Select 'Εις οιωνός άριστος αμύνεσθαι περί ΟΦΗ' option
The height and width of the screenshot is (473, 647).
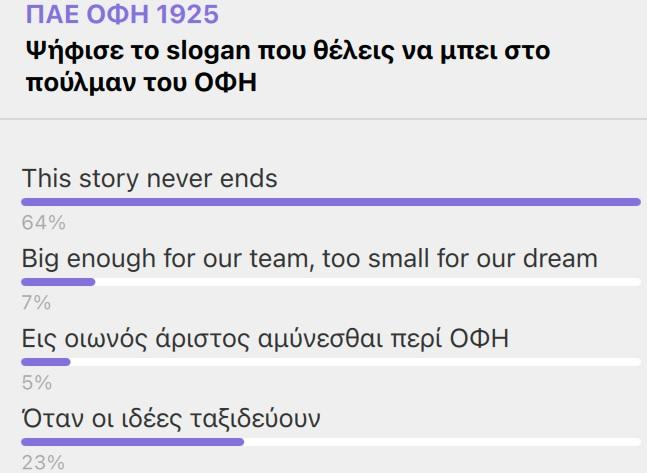pos(265,339)
